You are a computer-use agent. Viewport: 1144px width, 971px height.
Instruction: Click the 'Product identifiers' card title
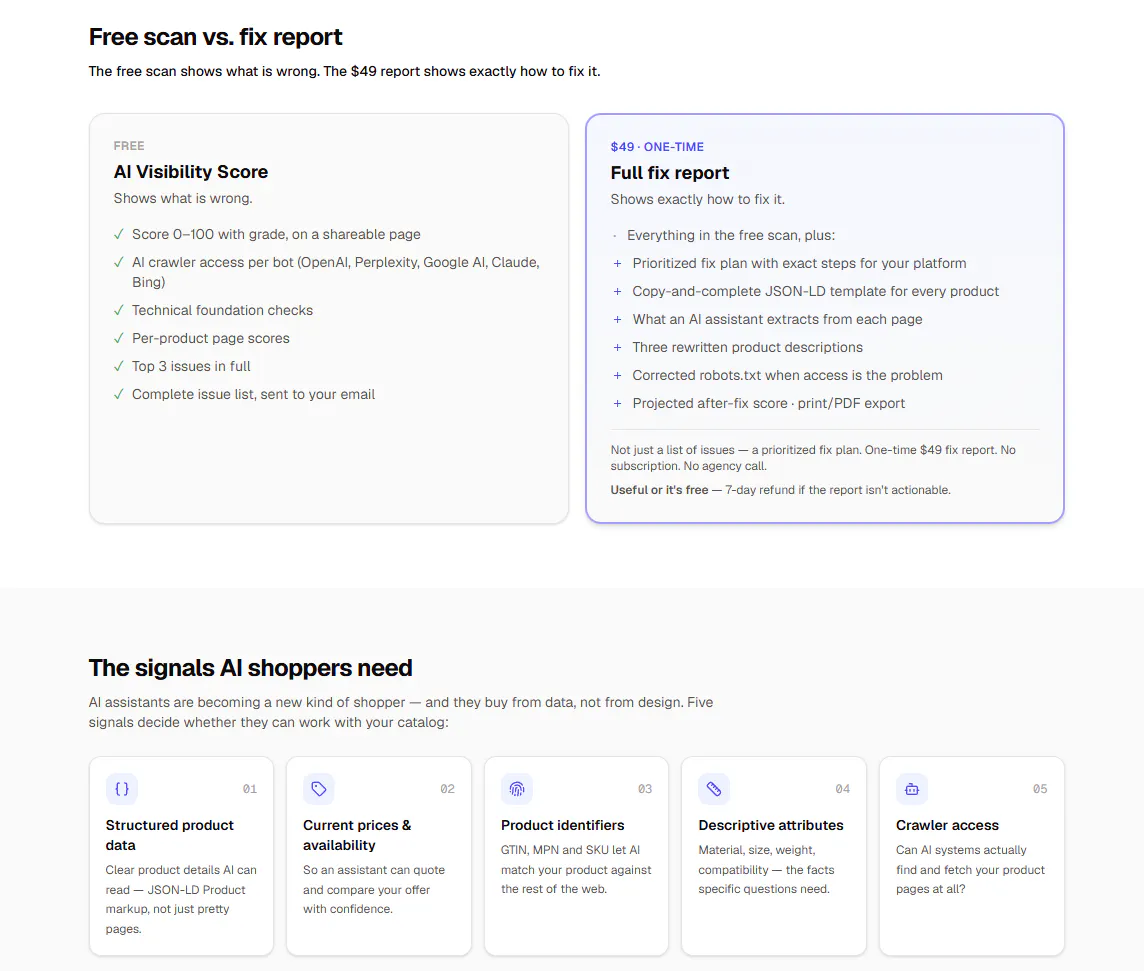coord(563,825)
